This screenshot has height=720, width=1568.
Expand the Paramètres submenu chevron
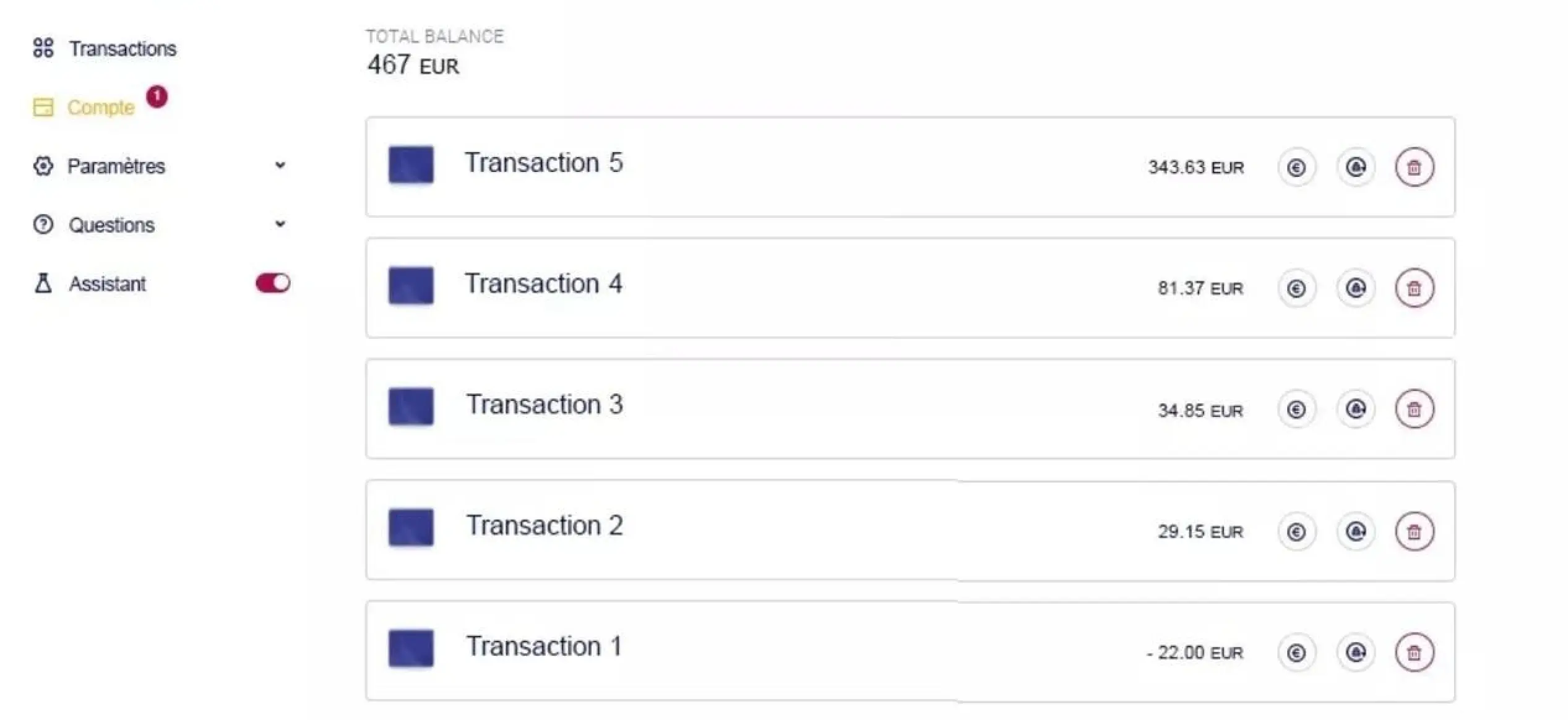[280, 165]
